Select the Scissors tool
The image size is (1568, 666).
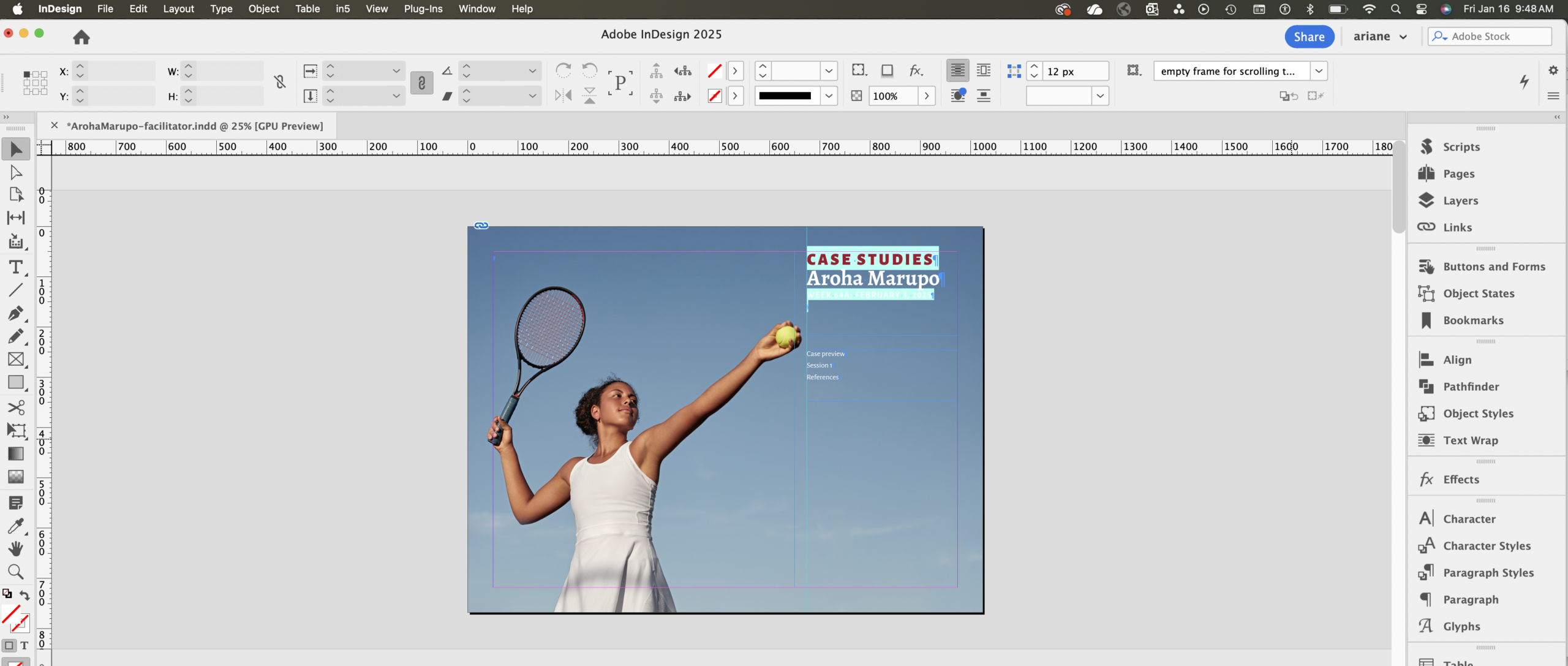16,407
